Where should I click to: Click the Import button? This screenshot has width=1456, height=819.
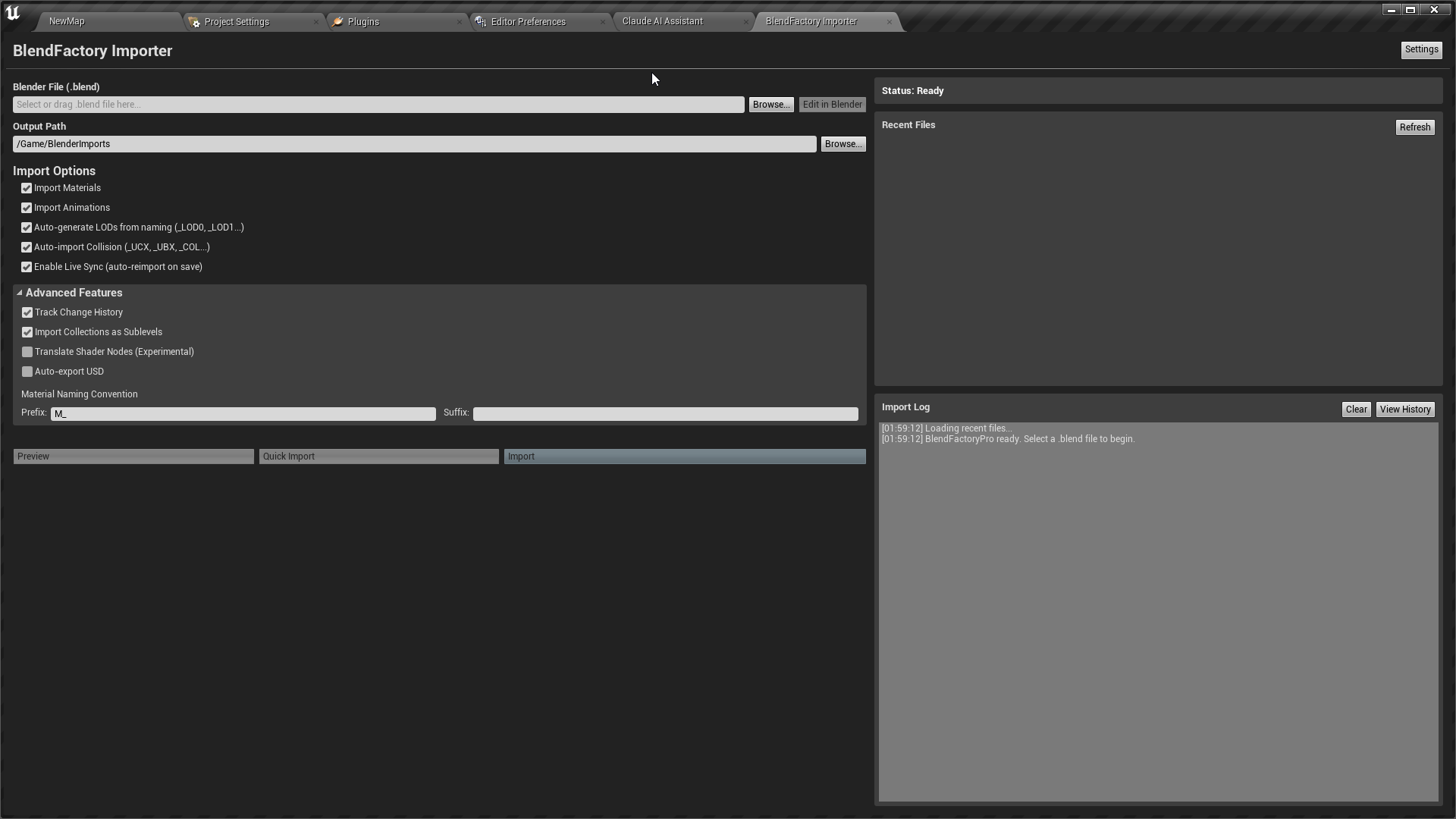685,457
